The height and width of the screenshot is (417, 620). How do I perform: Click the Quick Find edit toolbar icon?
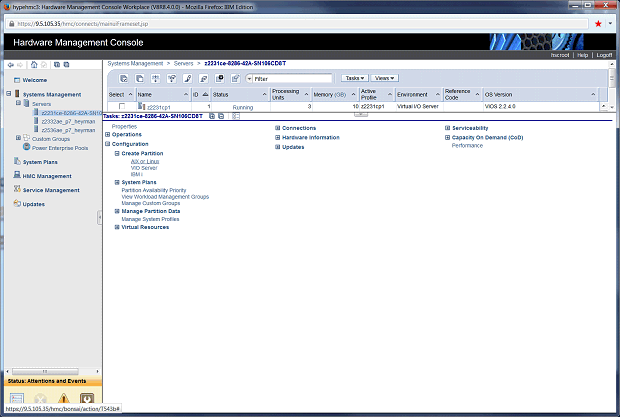[236, 79]
